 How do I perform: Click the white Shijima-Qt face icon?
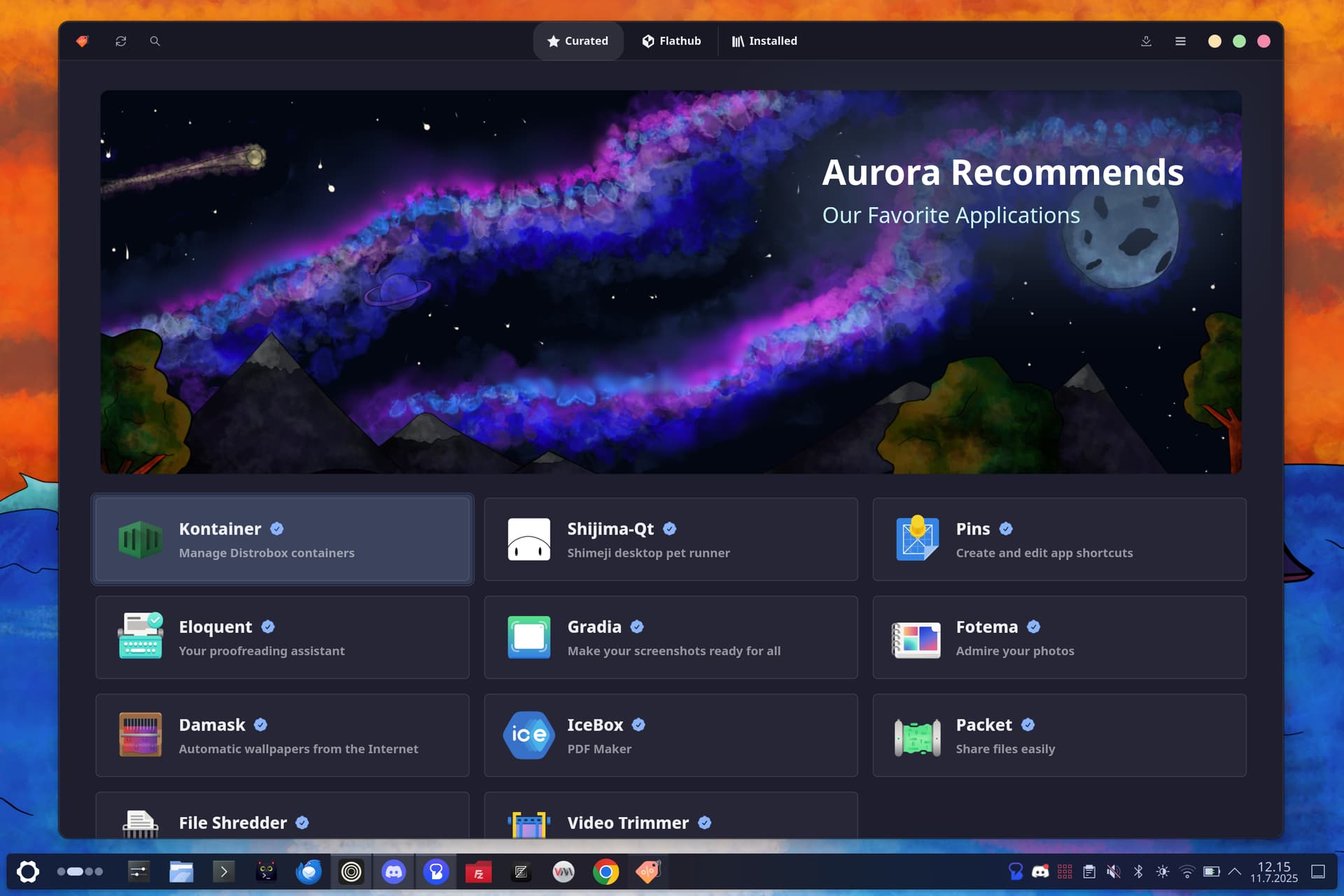pos(528,539)
